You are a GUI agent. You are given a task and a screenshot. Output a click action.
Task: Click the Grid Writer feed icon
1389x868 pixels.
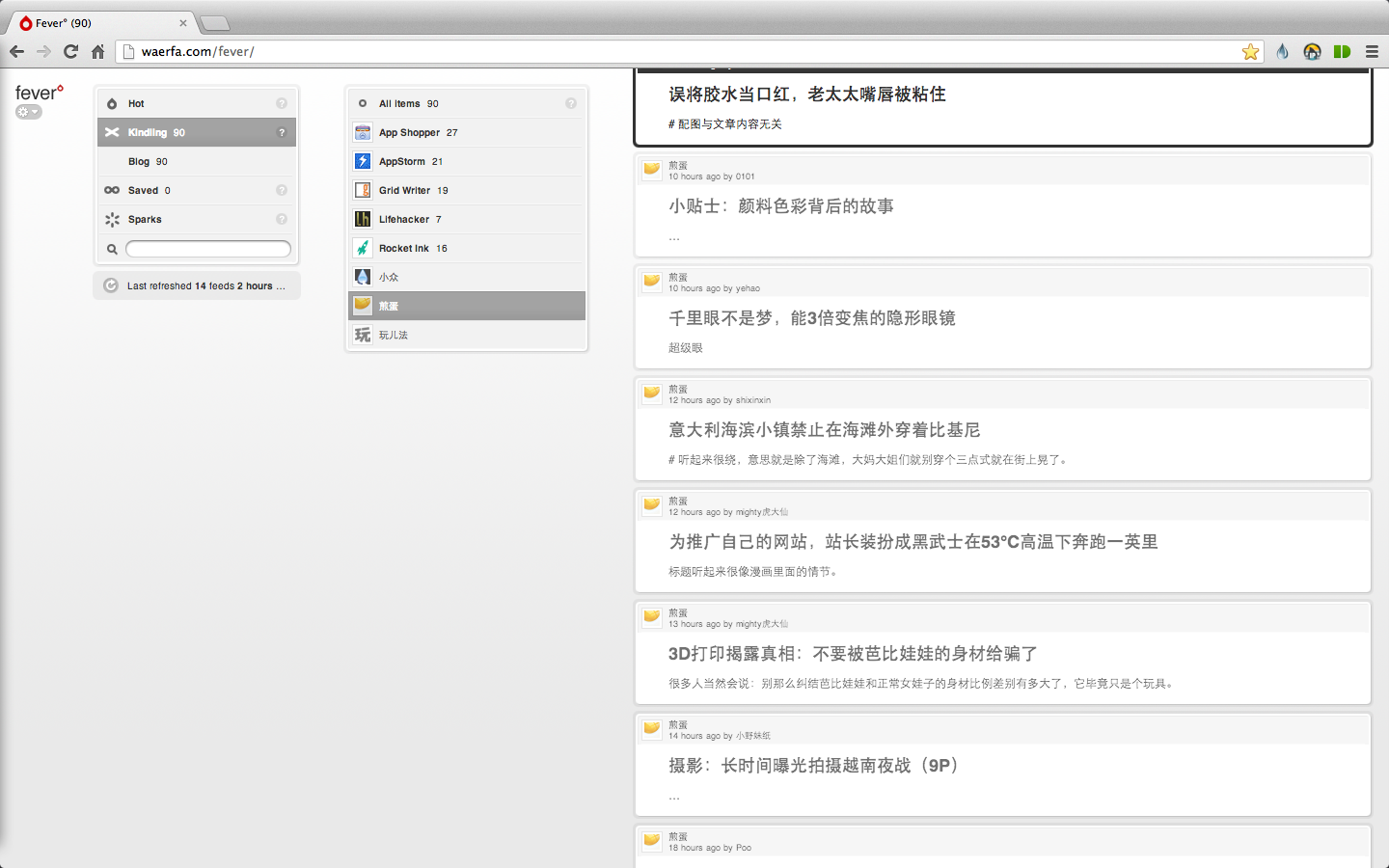coord(363,191)
